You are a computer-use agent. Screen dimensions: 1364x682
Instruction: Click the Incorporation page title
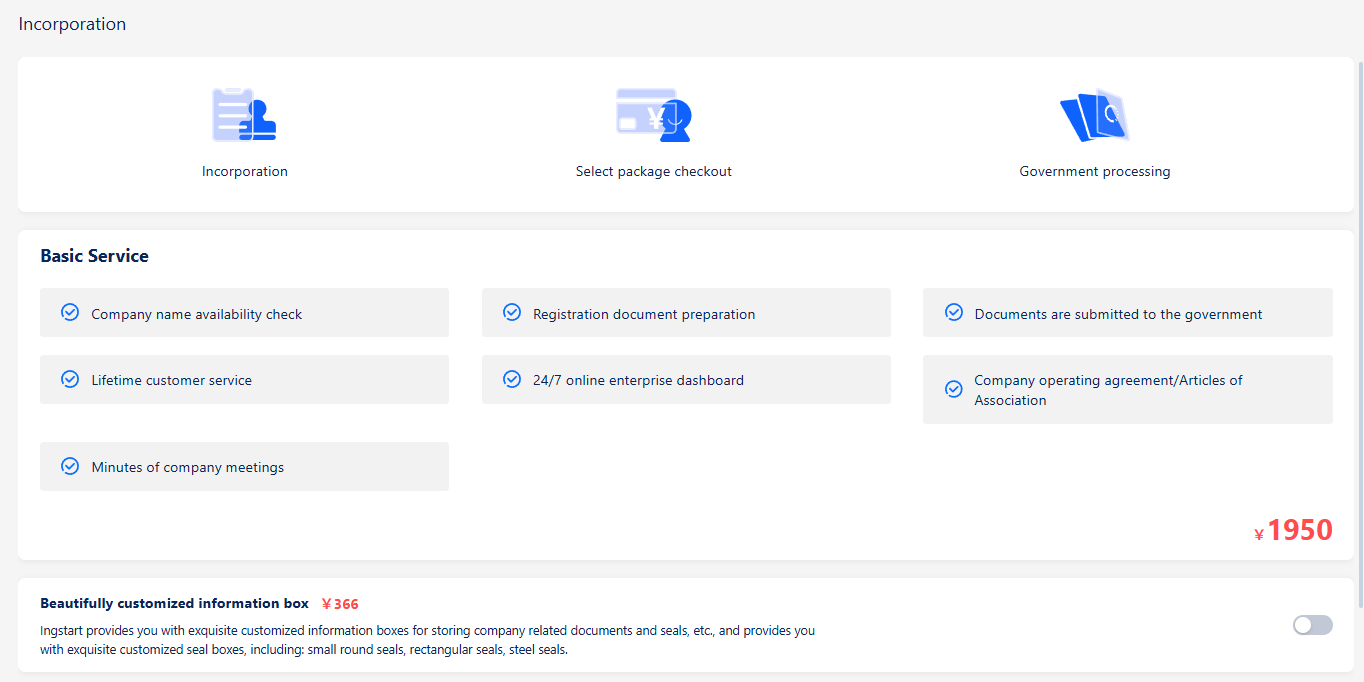(72, 24)
